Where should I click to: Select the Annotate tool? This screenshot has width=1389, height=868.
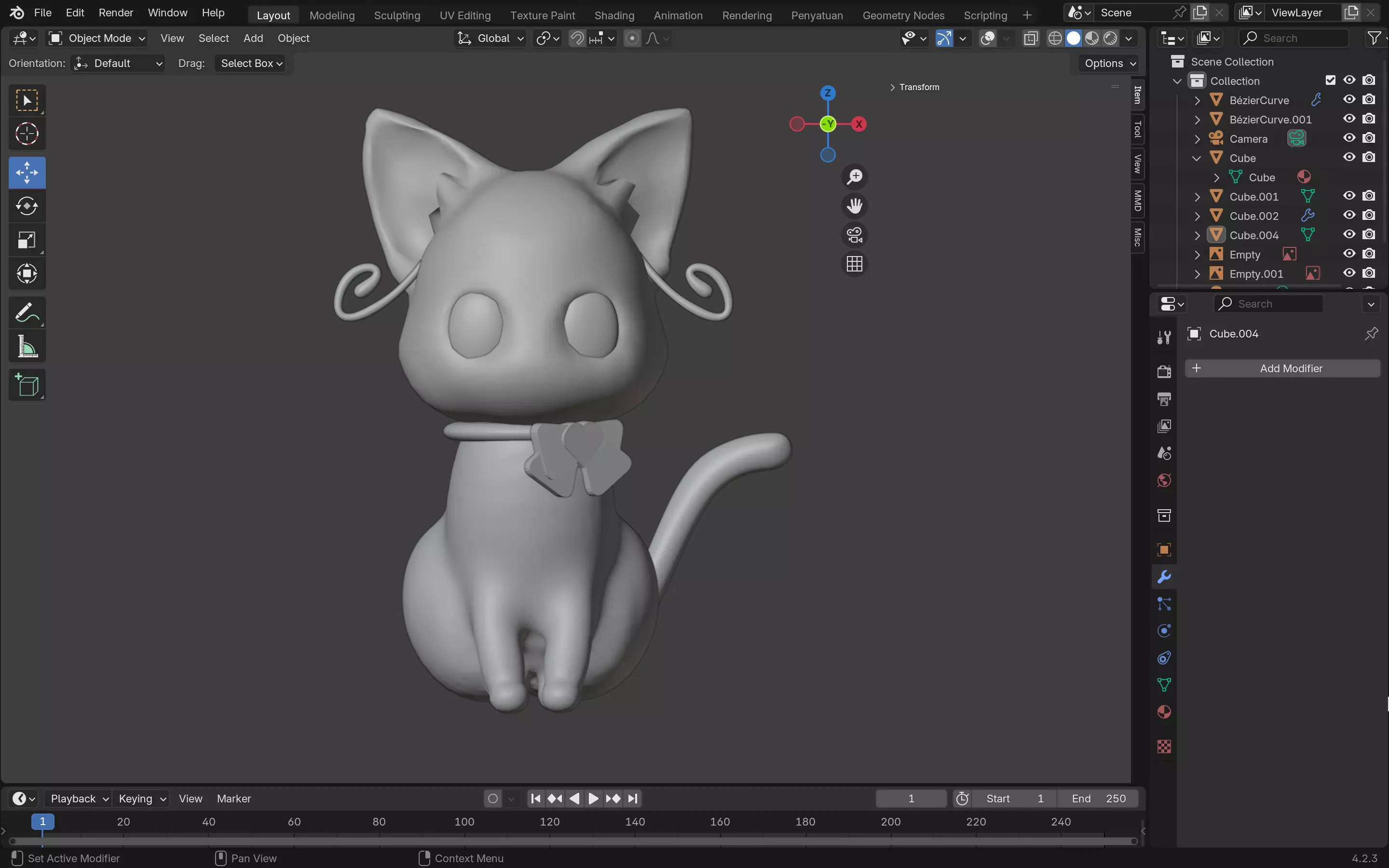pyautogui.click(x=27, y=312)
